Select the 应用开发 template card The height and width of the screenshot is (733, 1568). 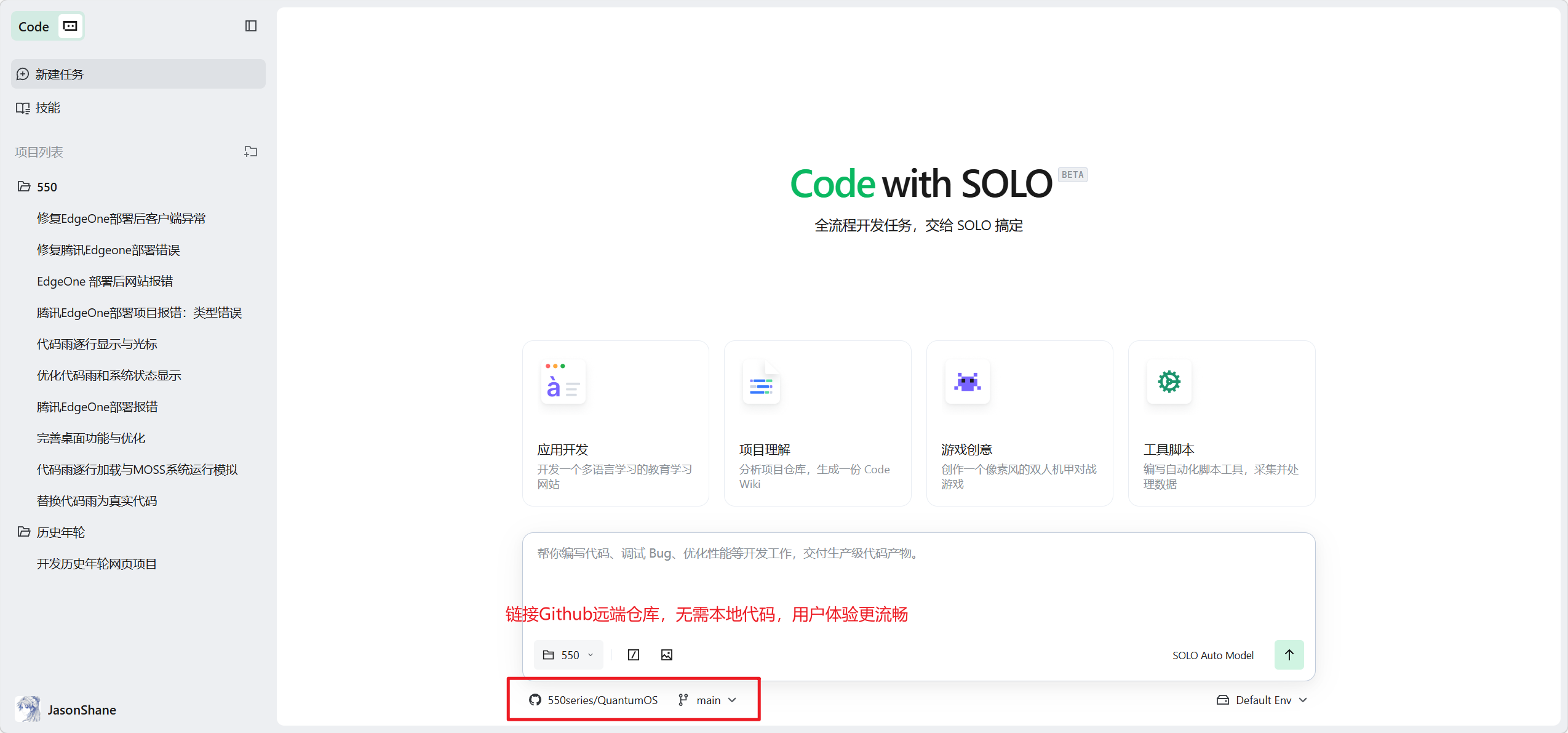[615, 423]
